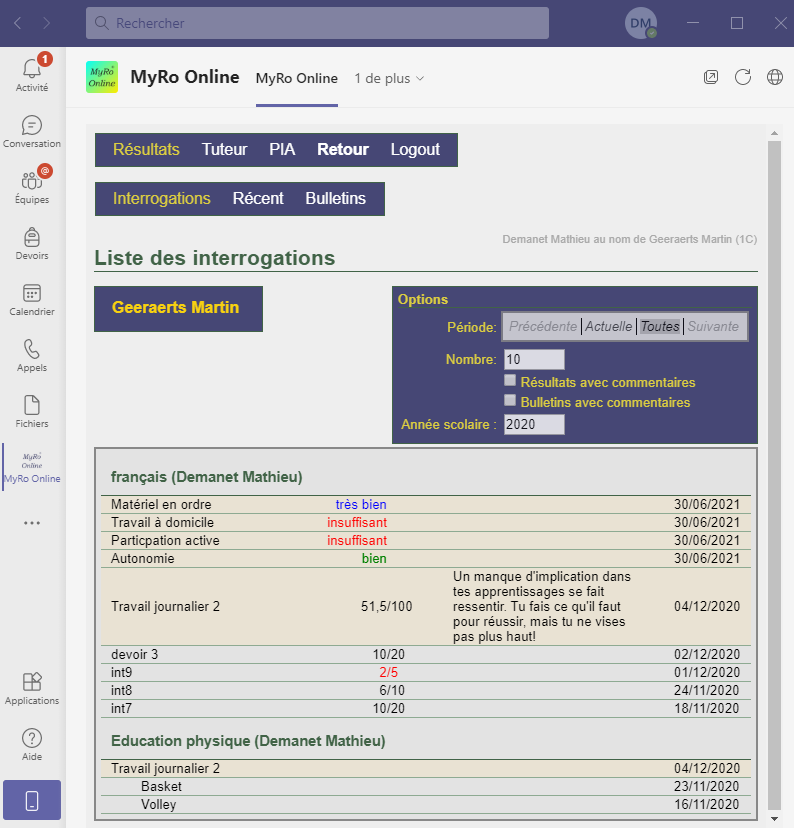
Task: Open the Résultats menu
Action: pos(146,149)
